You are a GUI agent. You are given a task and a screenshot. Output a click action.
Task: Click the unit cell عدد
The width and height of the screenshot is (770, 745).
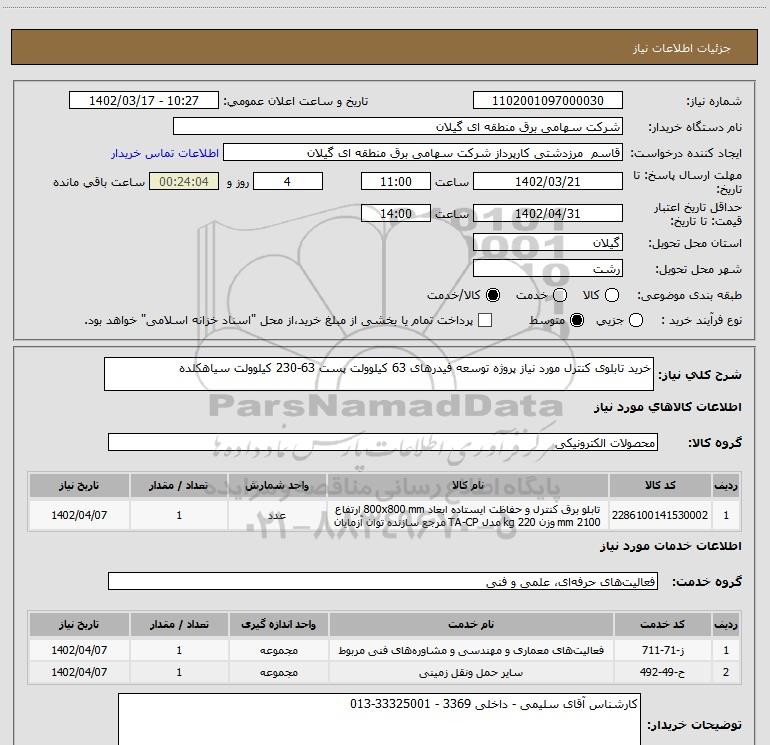[277, 515]
